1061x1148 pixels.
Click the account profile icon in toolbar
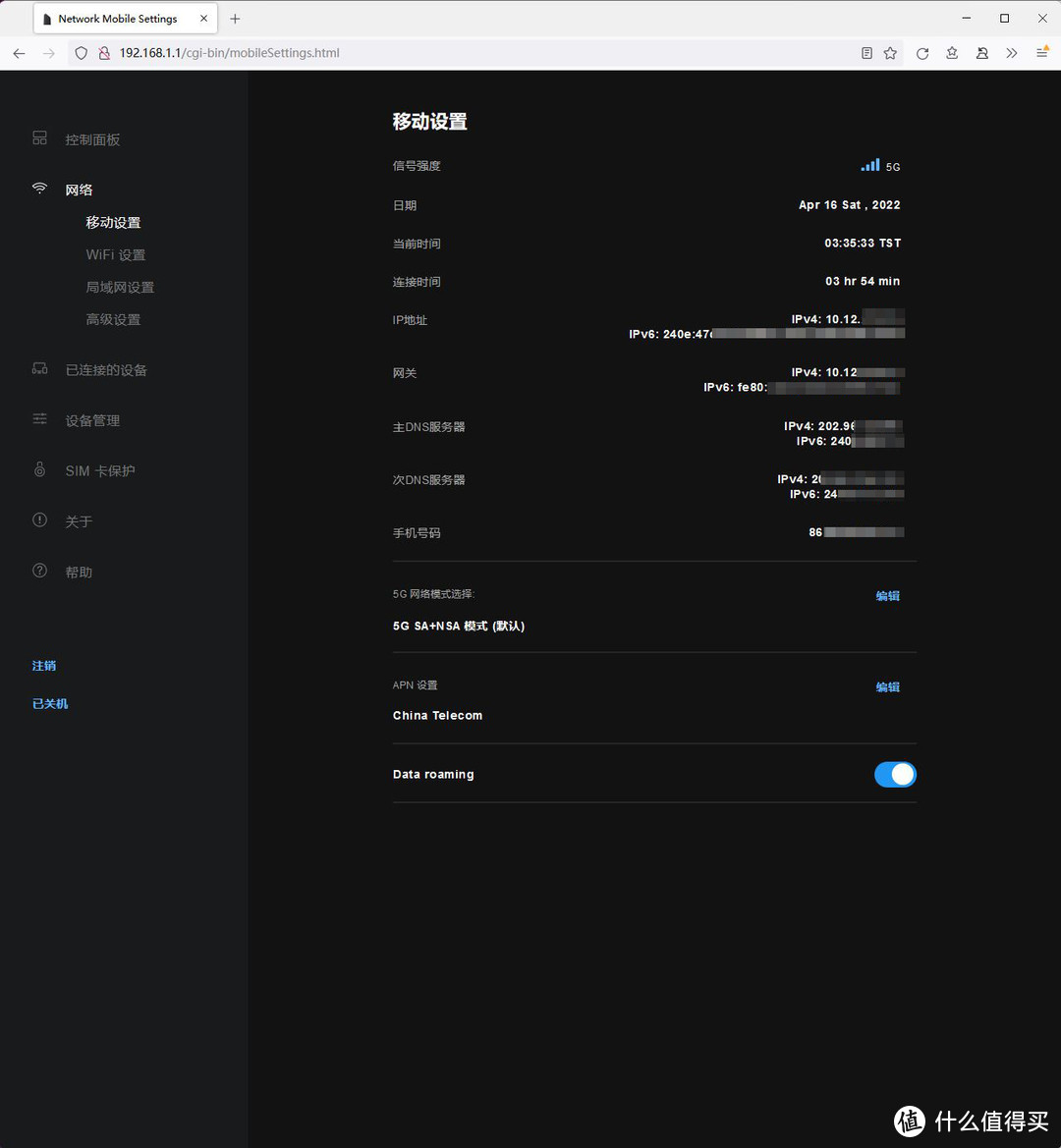click(982, 53)
